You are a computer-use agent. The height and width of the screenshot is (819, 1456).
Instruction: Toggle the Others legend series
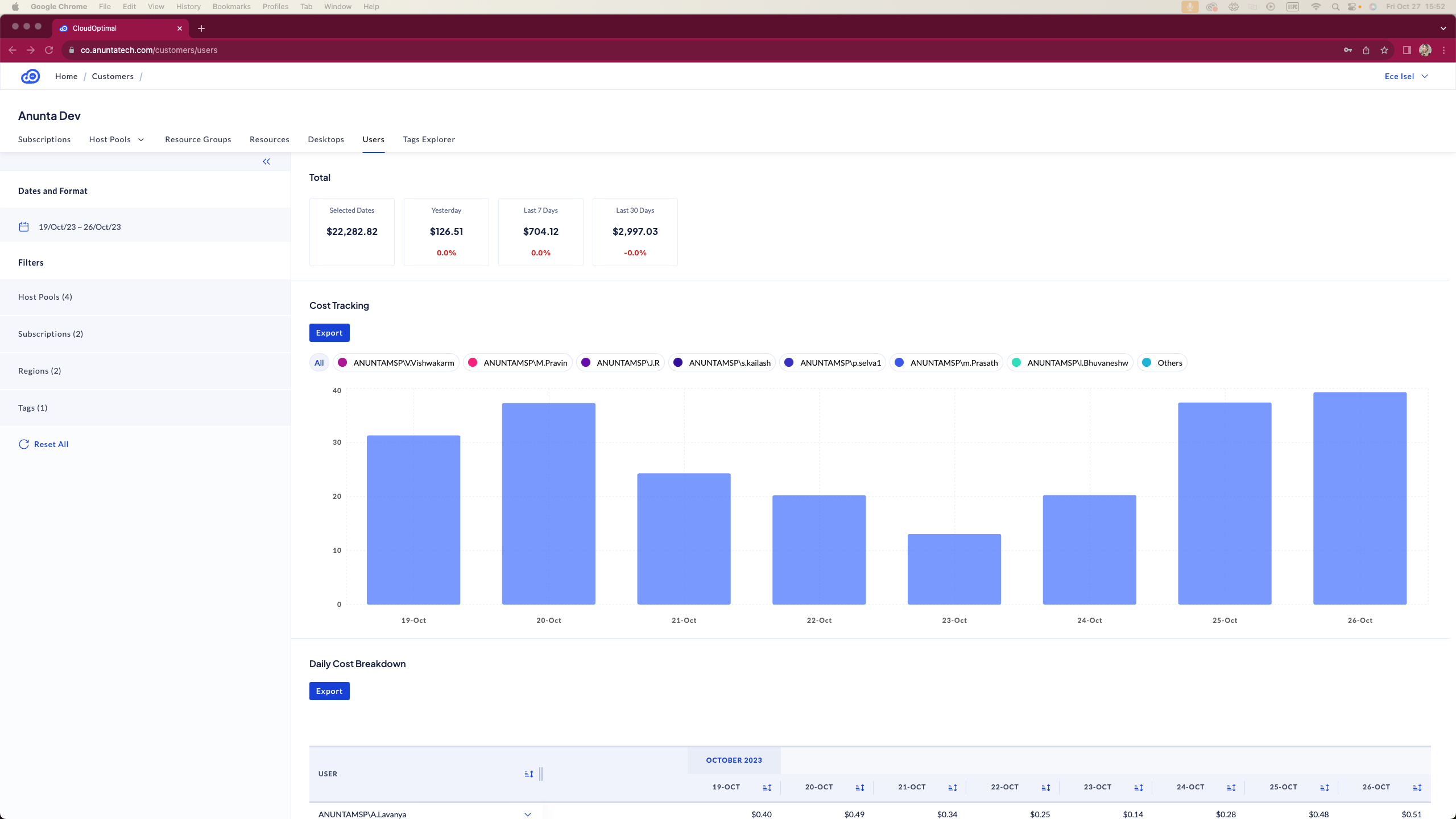1162,363
